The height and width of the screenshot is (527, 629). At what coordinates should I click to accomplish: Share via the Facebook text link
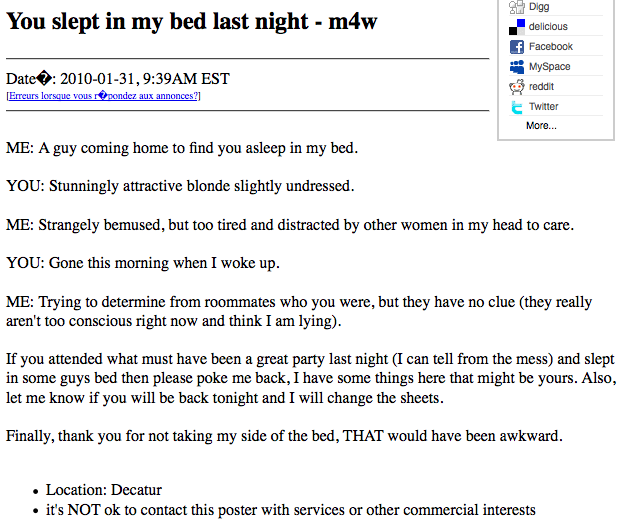pyautogui.click(x=550, y=47)
